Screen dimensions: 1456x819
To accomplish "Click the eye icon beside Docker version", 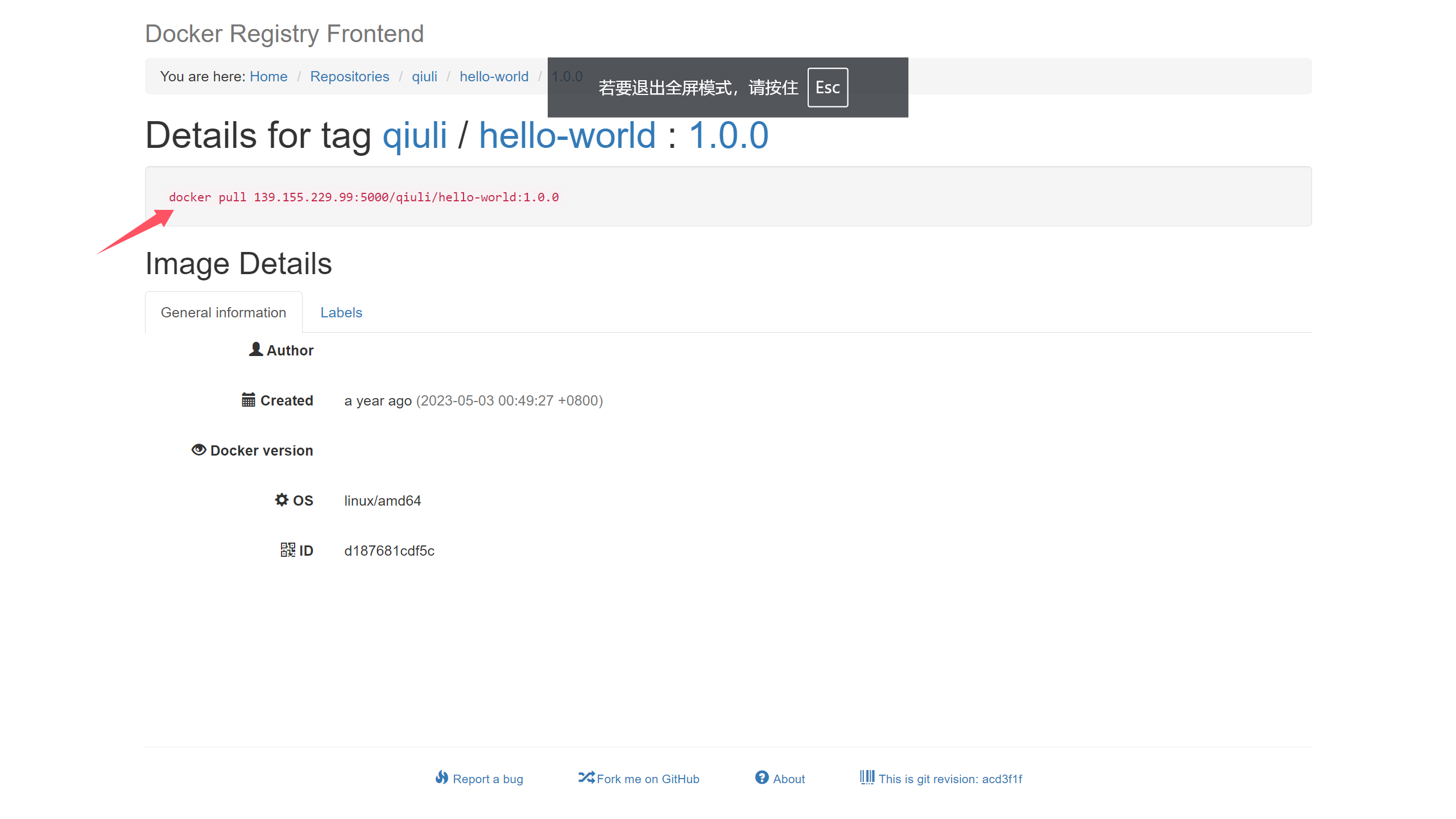I will tap(198, 450).
